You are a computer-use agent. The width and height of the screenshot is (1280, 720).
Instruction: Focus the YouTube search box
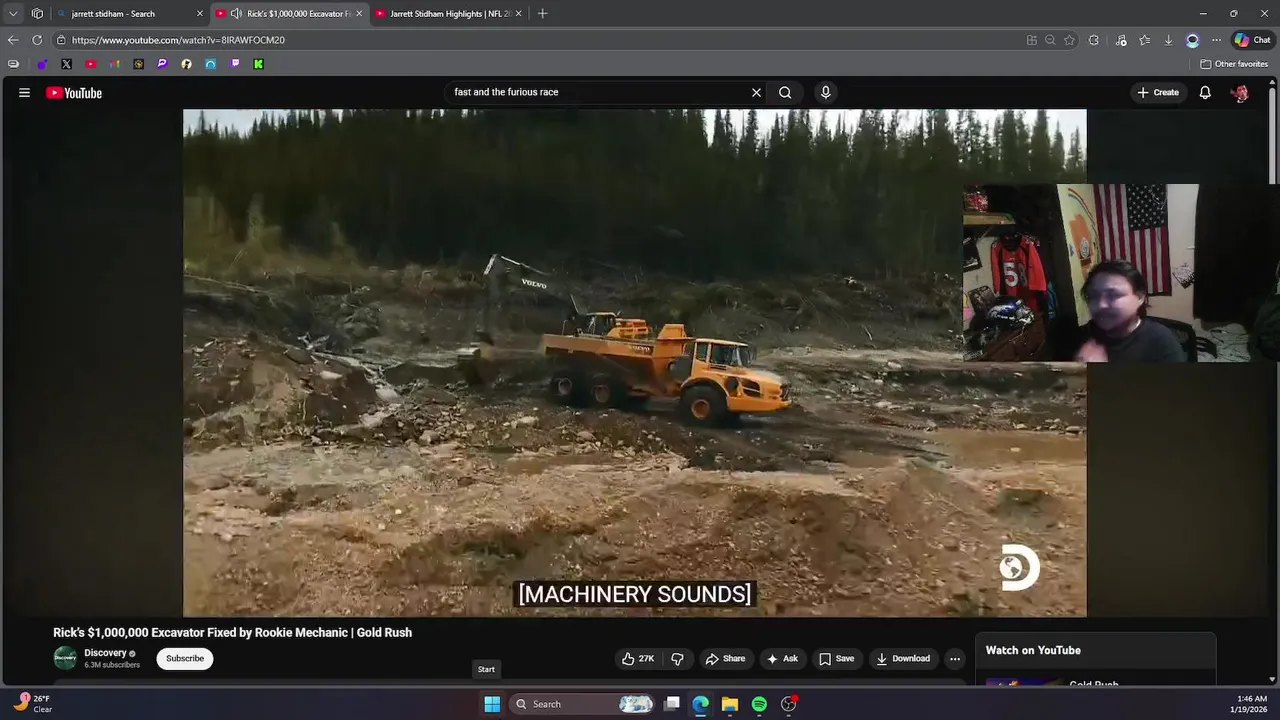[x=600, y=92]
